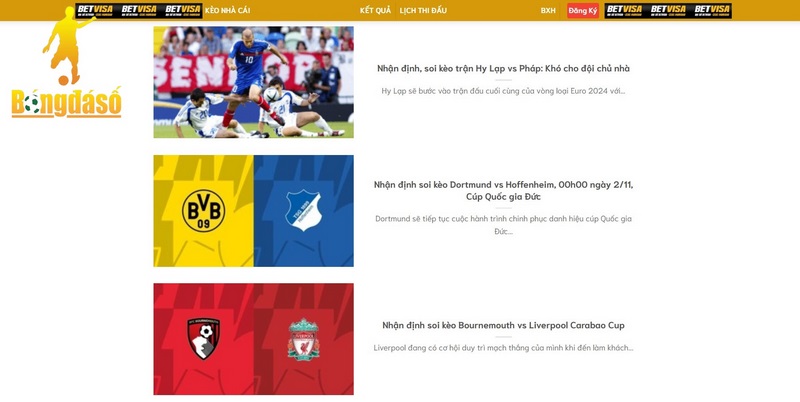This screenshot has width=800, height=402.
Task: Open the last BETVISA banner in right header
Action: tap(712, 11)
